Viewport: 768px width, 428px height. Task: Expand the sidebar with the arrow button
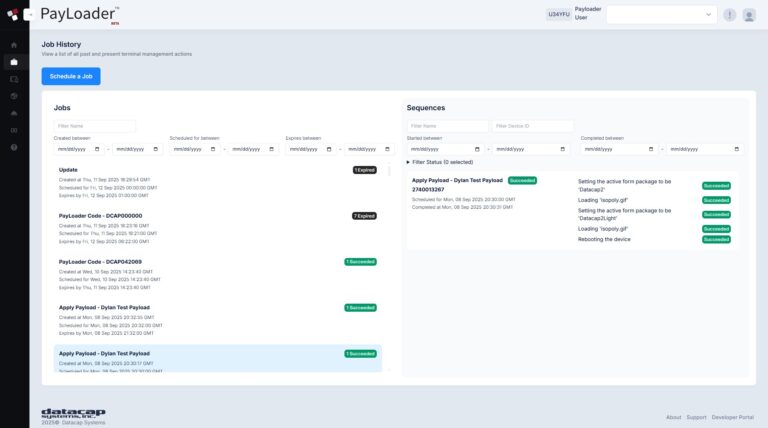click(29, 15)
